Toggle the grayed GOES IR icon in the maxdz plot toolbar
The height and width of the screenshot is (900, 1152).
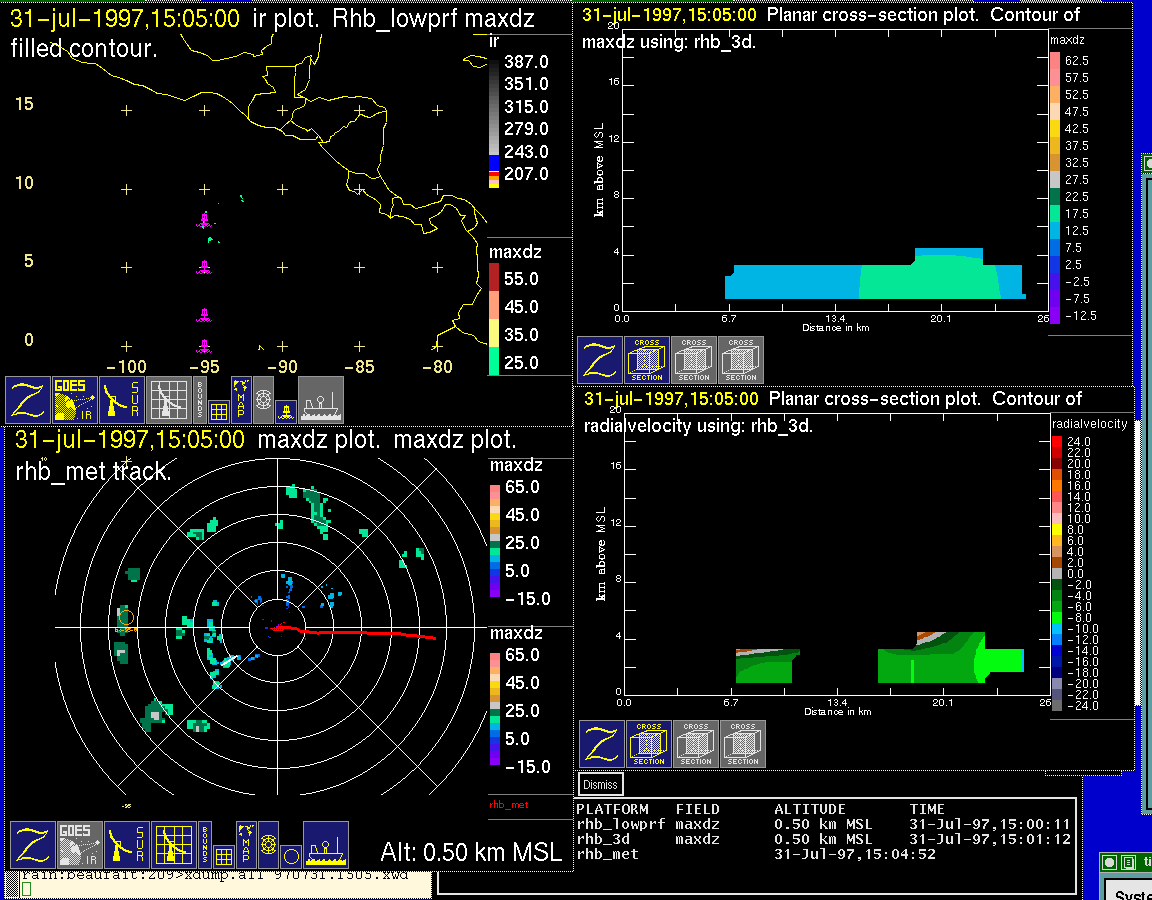[x=79, y=845]
